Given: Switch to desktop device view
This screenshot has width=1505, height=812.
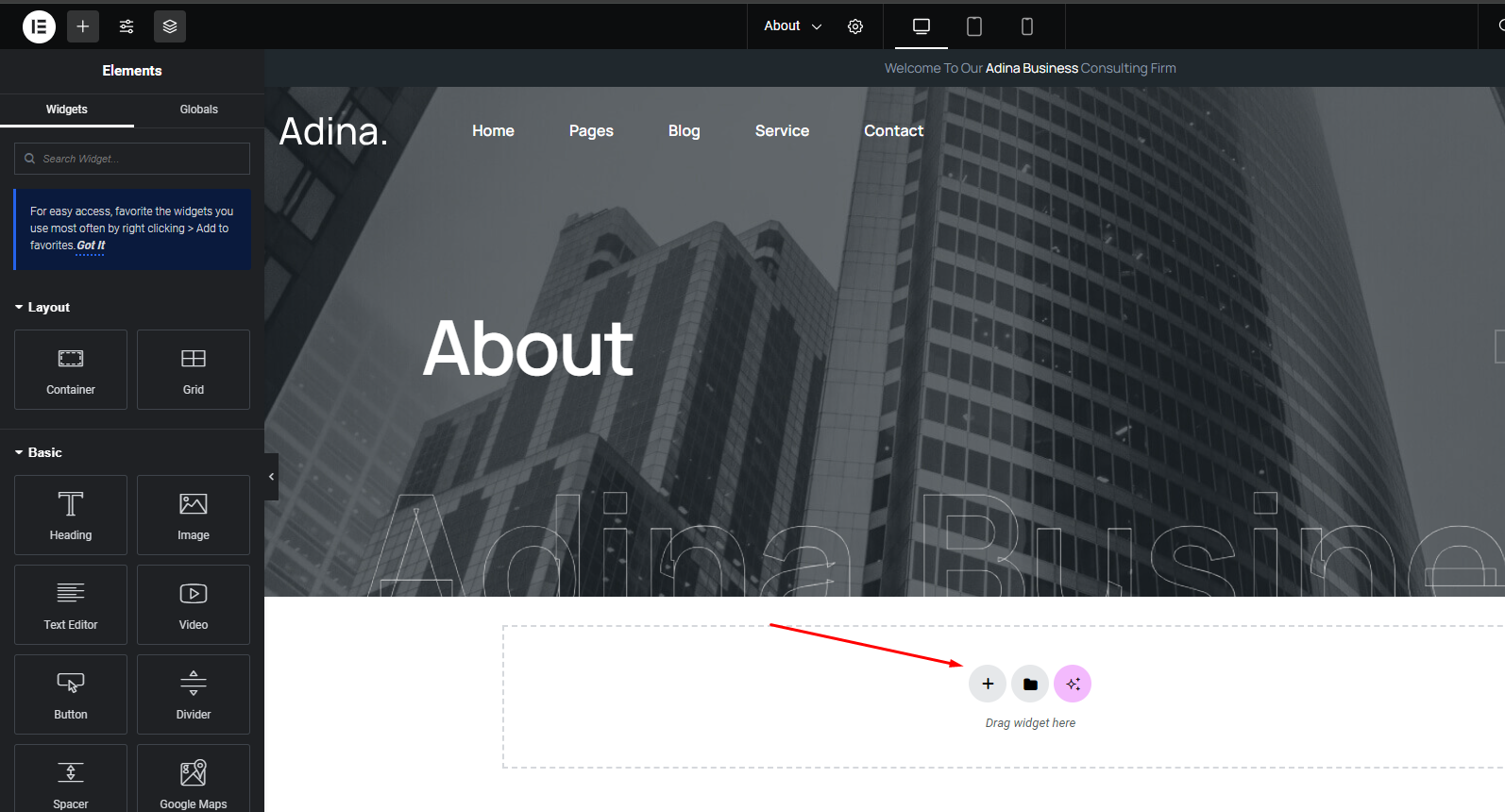Looking at the screenshot, I should (922, 26).
